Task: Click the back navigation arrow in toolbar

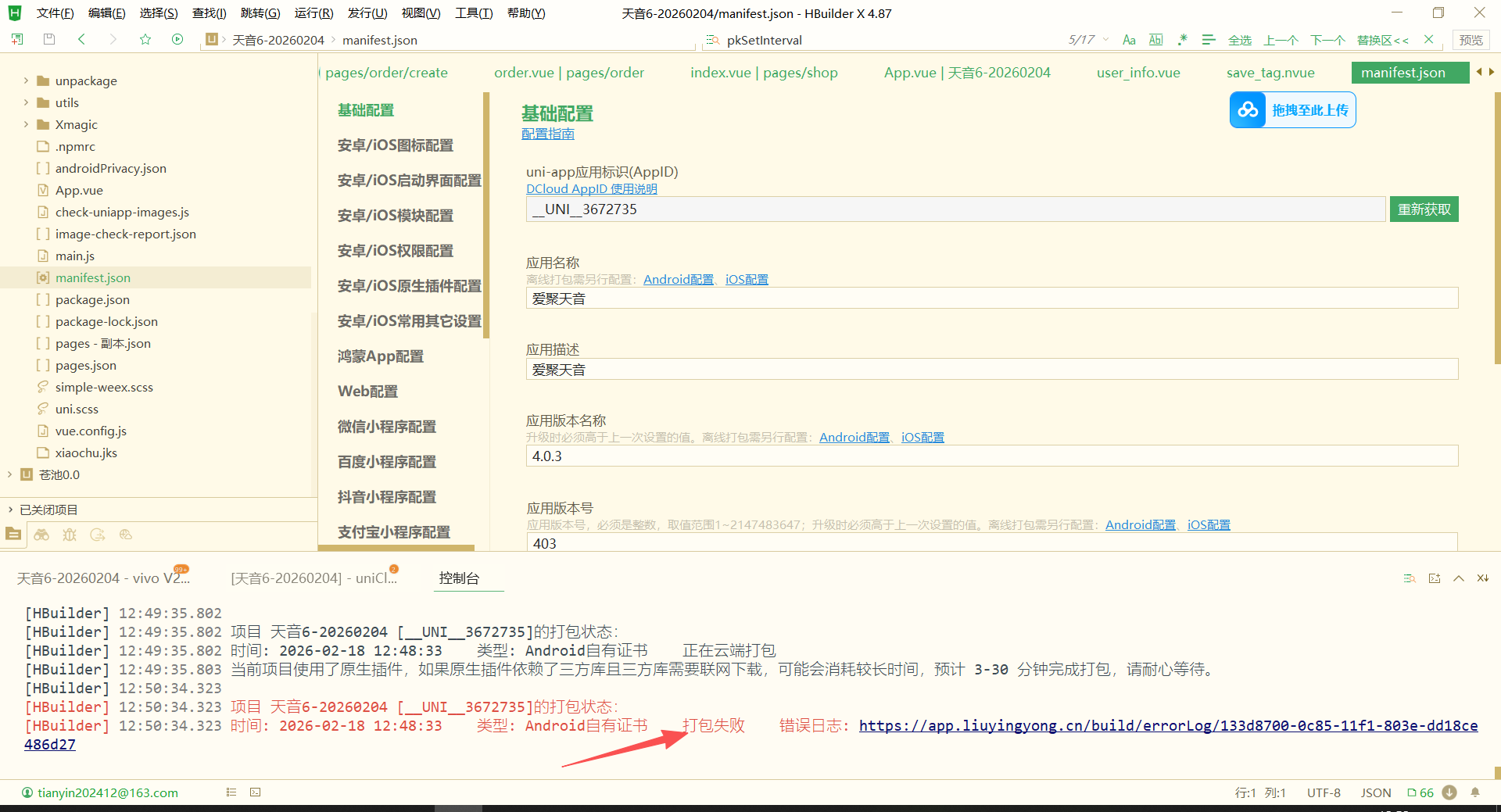Action: pyautogui.click(x=81, y=39)
